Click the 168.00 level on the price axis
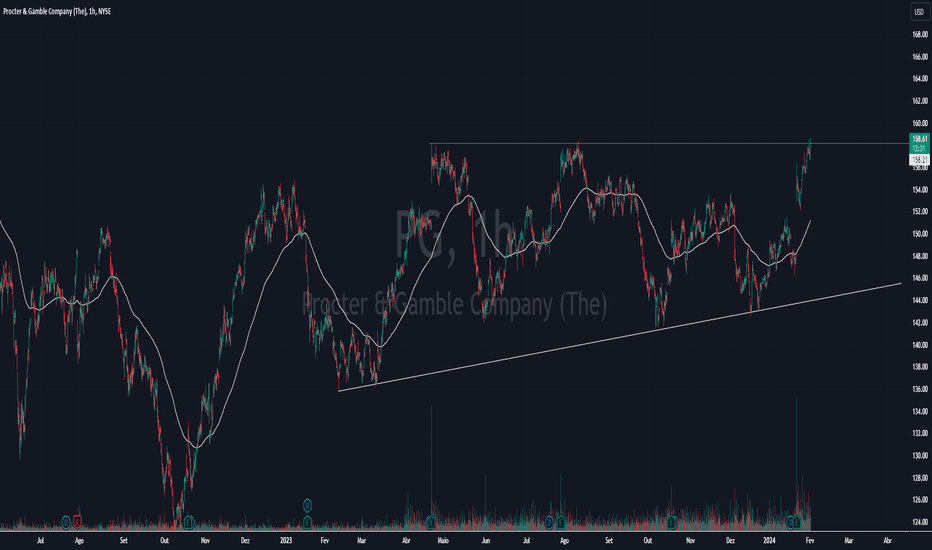This screenshot has width=932, height=550. (917, 35)
